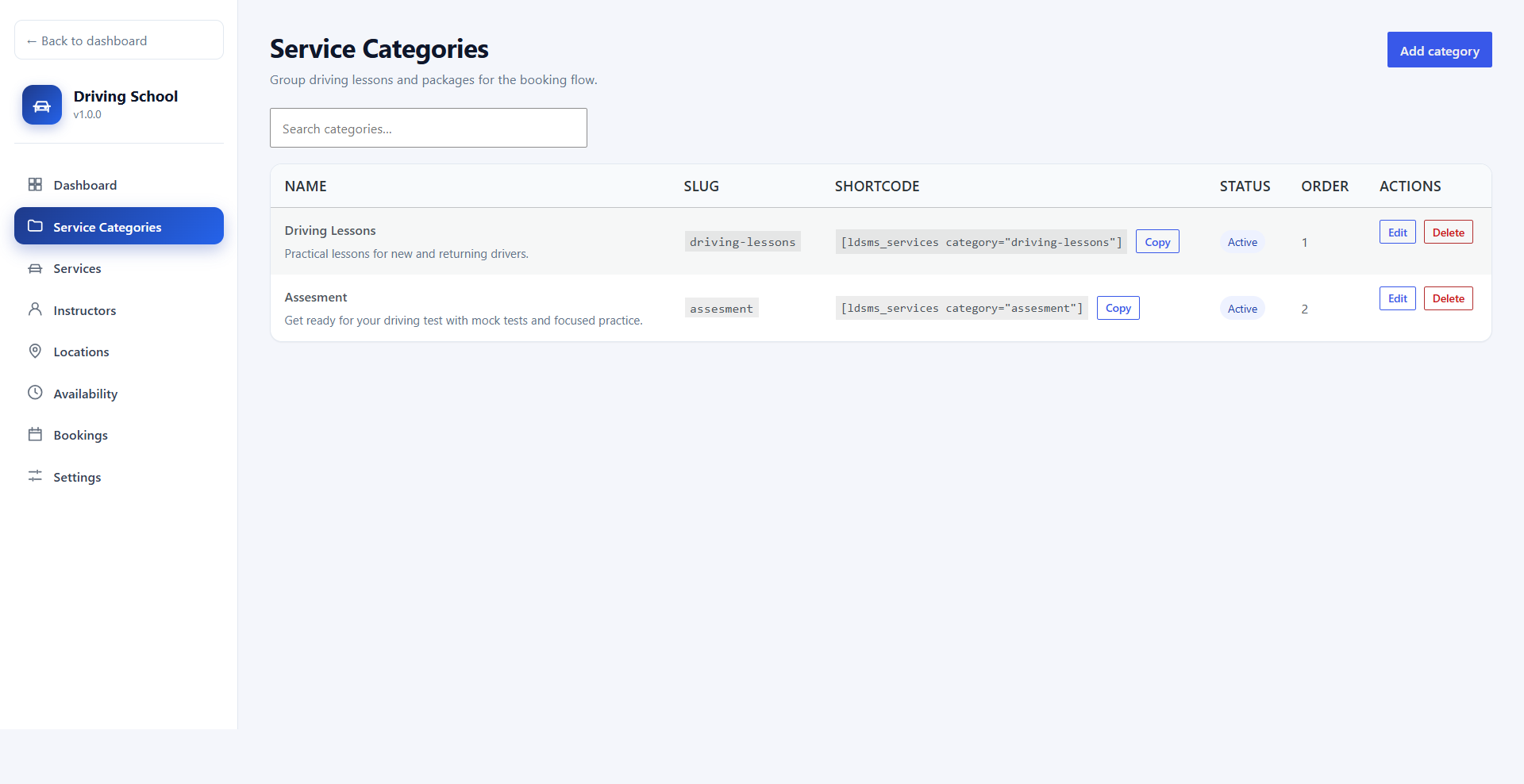Delete the Assesment category

[x=1448, y=298]
